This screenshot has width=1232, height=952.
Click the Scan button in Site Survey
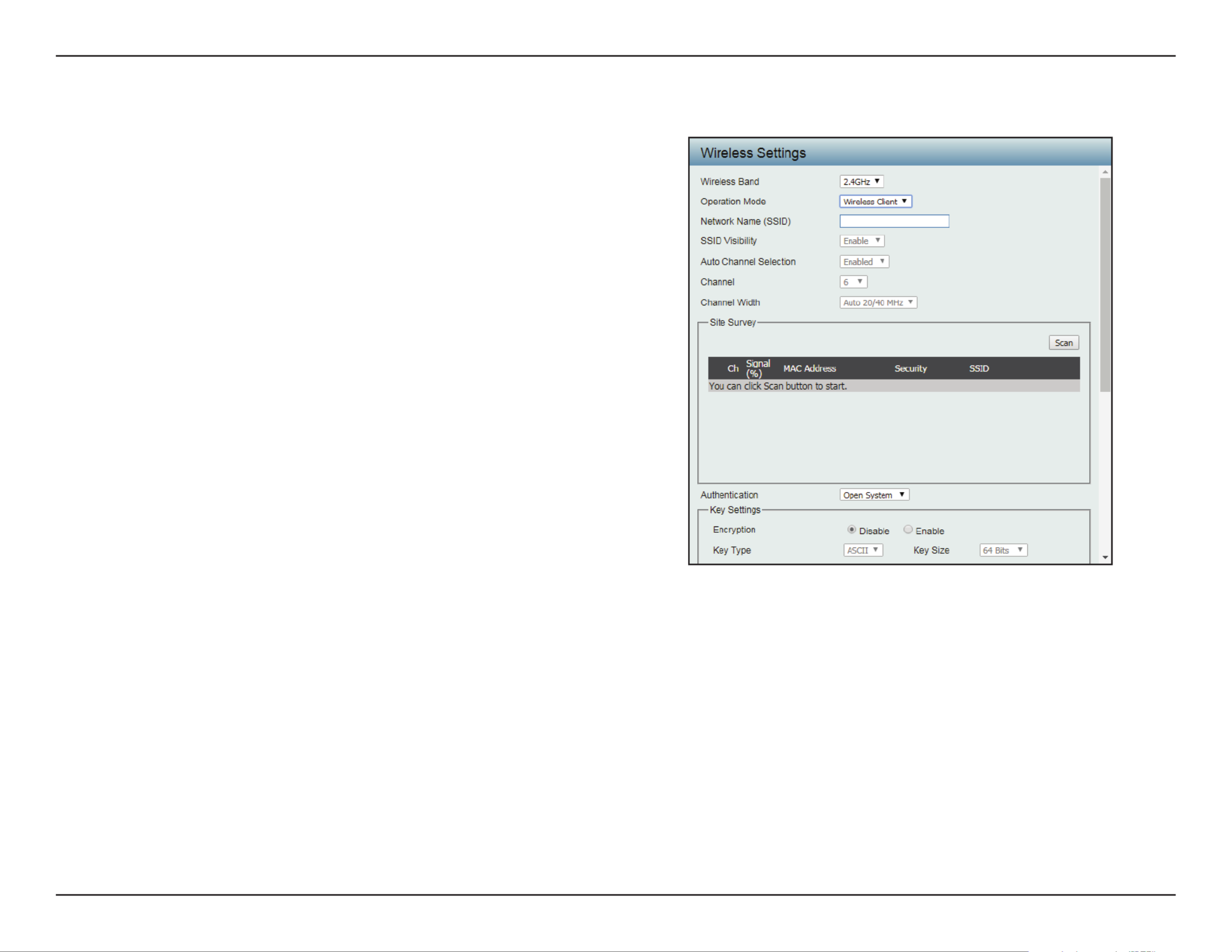pyautogui.click(x=1063, y=343)
